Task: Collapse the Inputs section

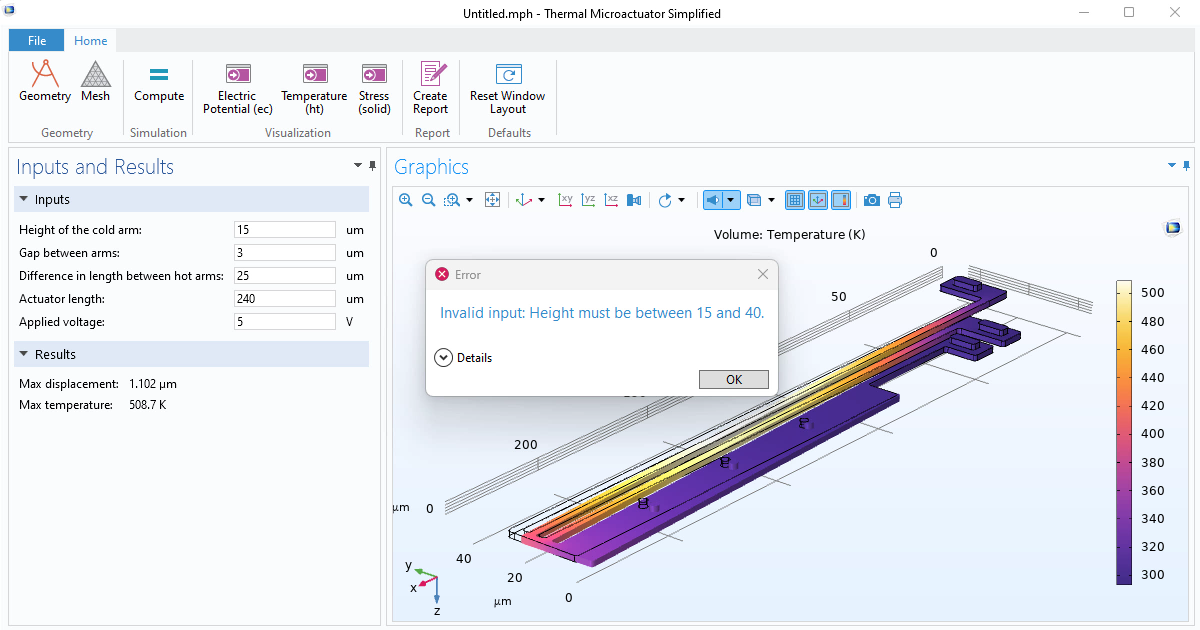Action: coord(24,200)
